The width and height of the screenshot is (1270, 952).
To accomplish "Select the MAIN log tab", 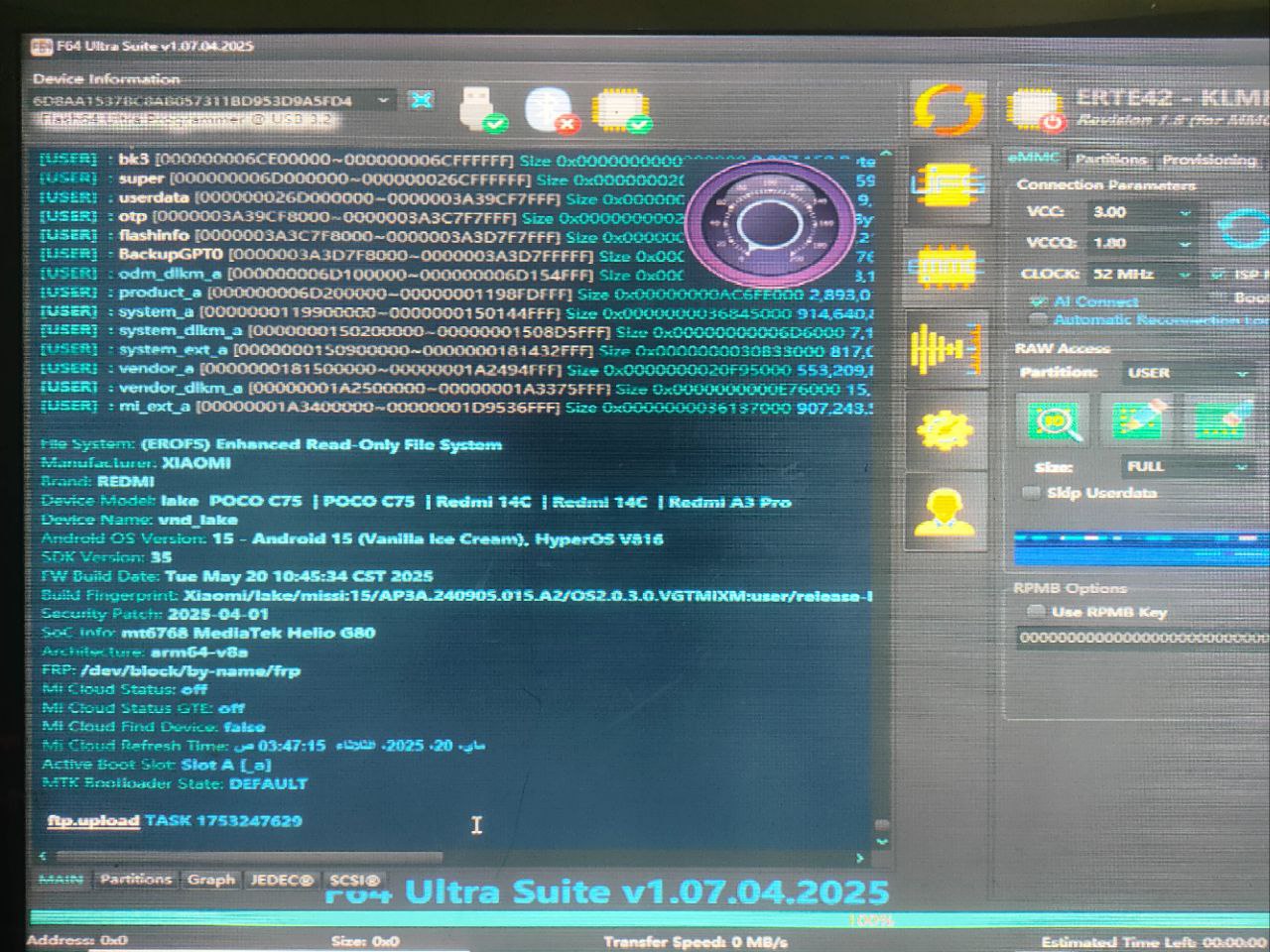I will [x=61, y=880].
